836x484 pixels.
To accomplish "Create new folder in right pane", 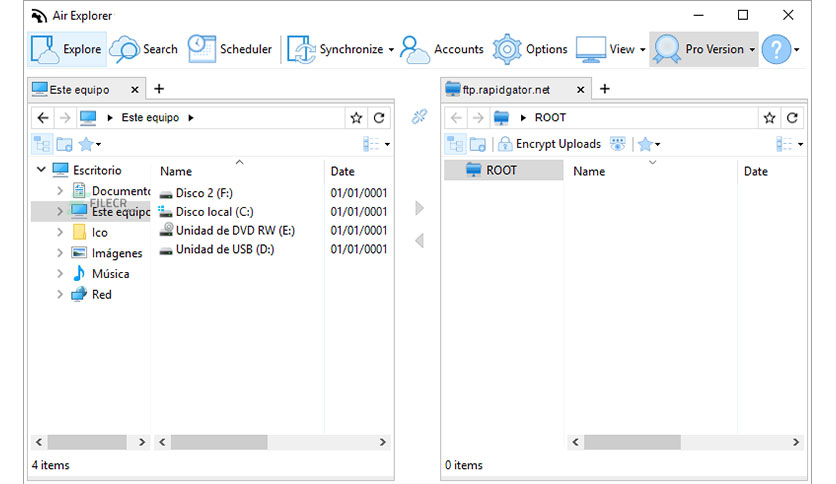I will pos(477,144).
